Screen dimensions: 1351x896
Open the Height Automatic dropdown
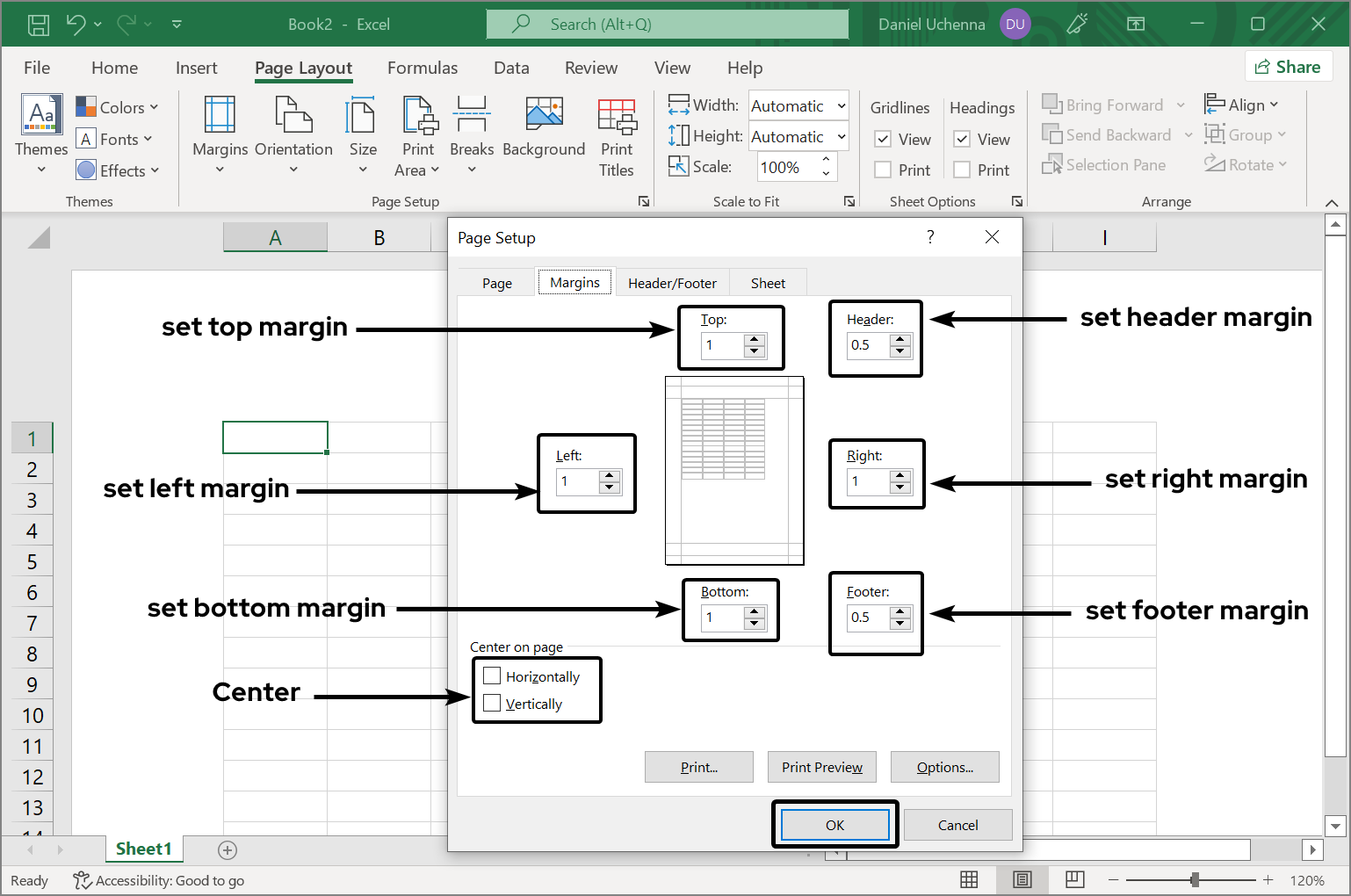(x=841, y=136)
